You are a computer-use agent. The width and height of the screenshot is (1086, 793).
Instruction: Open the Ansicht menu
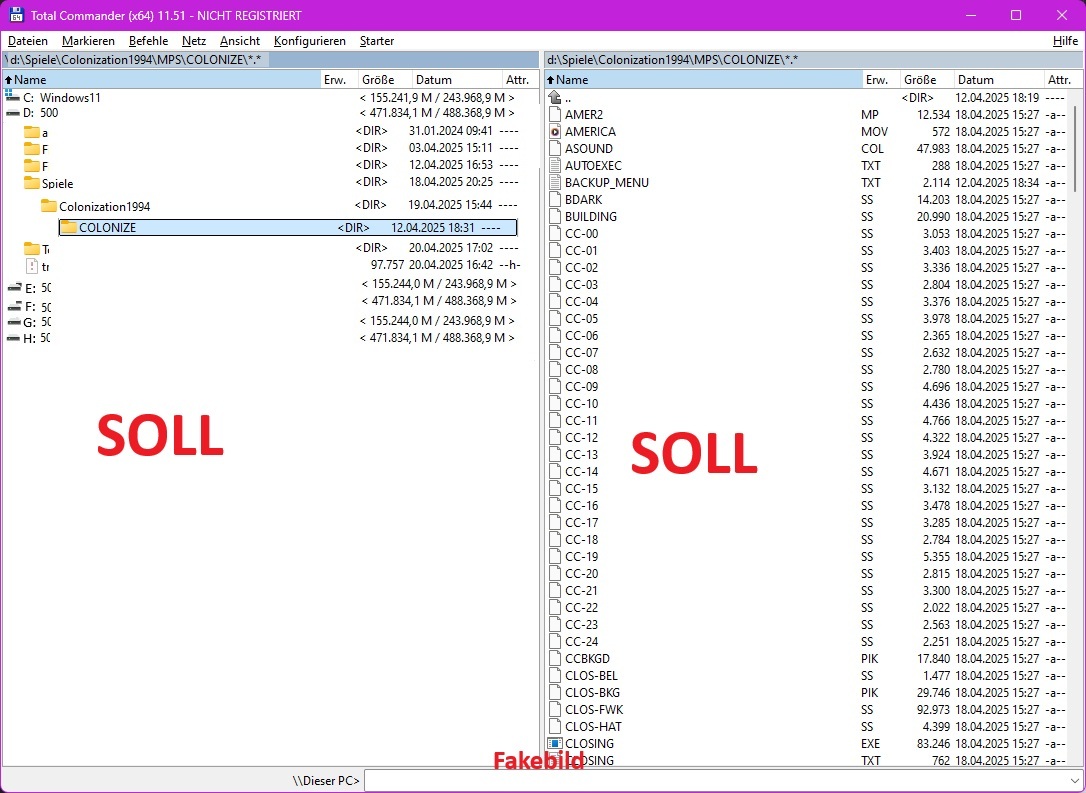pyautogui.click(x=240, y=41)
